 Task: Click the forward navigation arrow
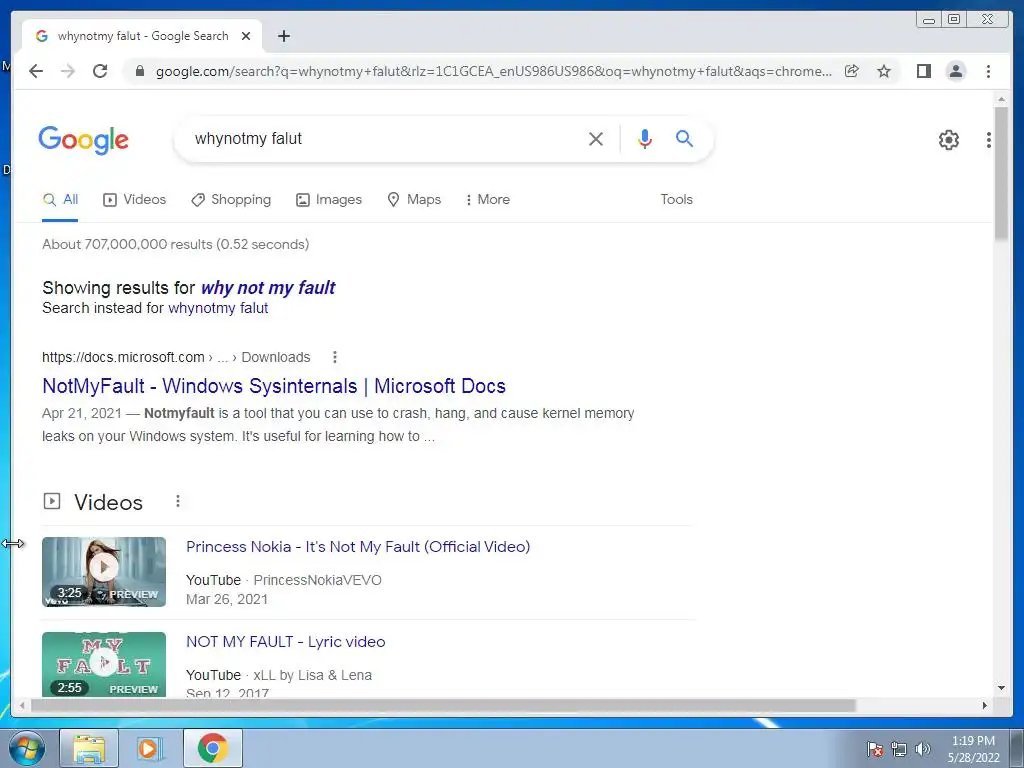(68, 71)
